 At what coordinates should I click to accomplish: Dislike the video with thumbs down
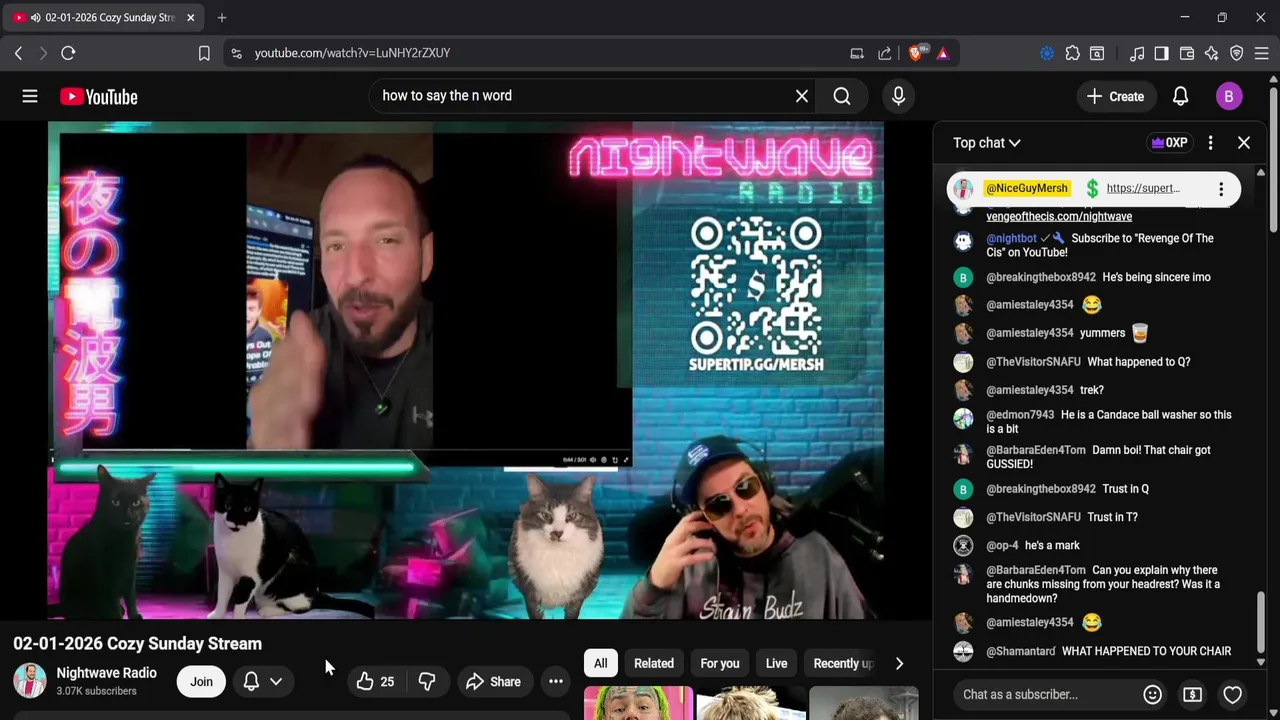(427, 682)
